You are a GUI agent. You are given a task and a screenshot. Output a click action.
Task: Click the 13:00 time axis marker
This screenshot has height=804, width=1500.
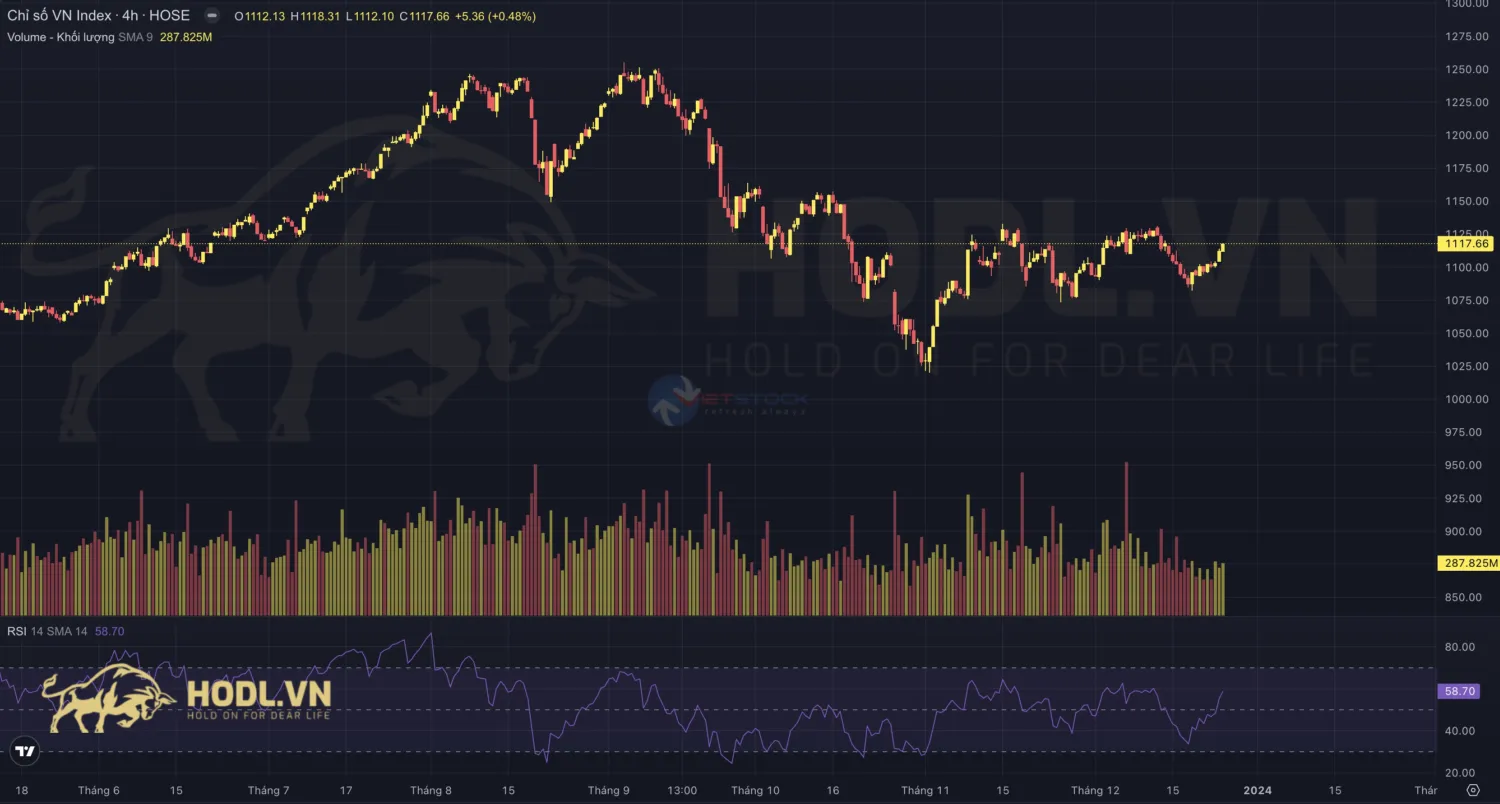pos(682,790)
